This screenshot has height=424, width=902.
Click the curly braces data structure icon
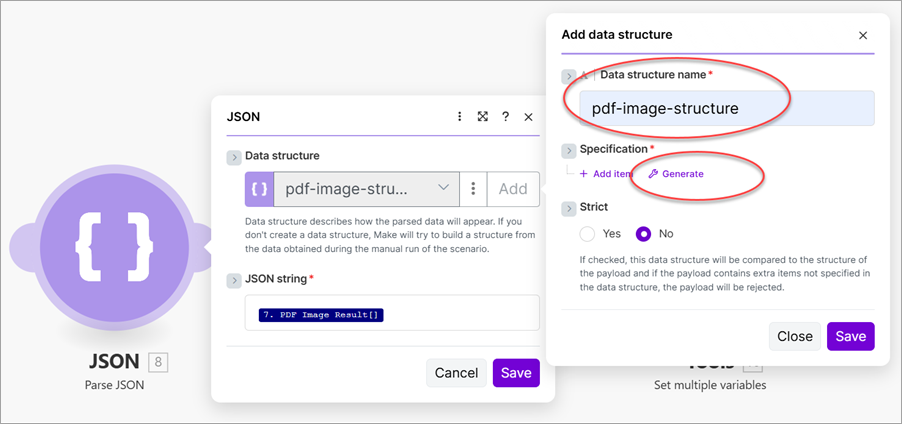click(x=259, y=189)
